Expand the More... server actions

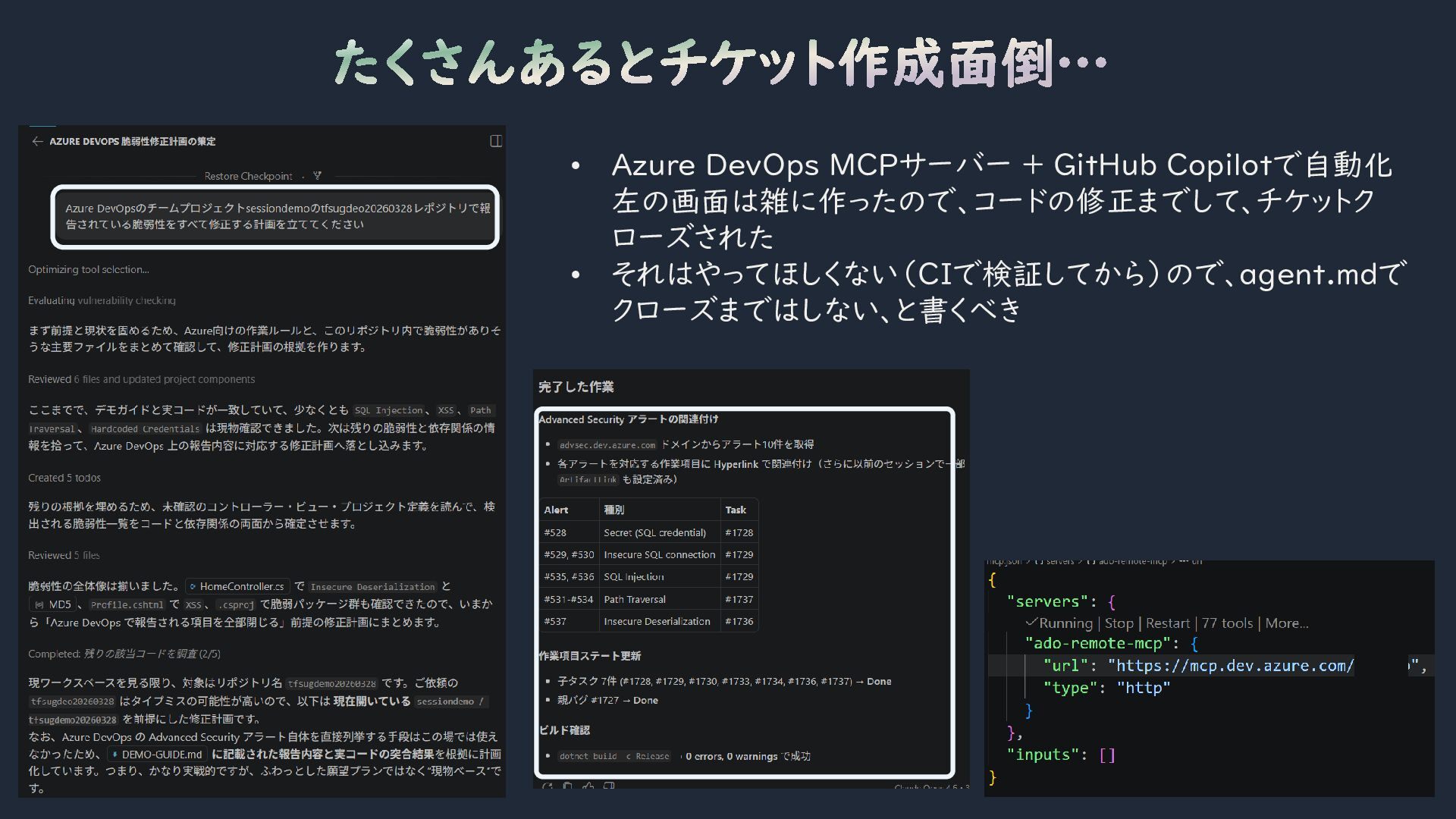click(1286, 623)
